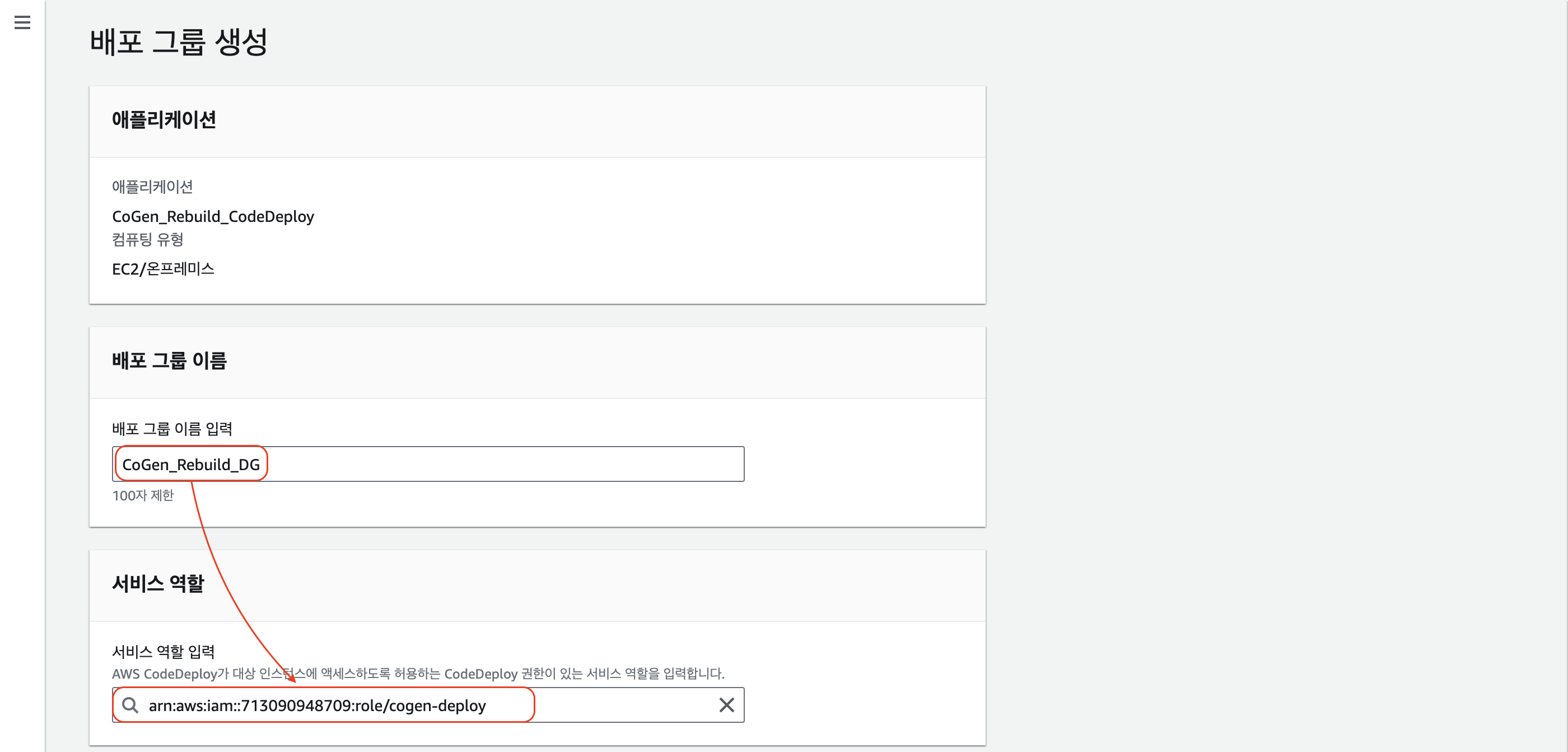This screenshot has height=752, width=1568.
Task: Click empty gray page area right of the form
Action: click(x=1278, y=365)
